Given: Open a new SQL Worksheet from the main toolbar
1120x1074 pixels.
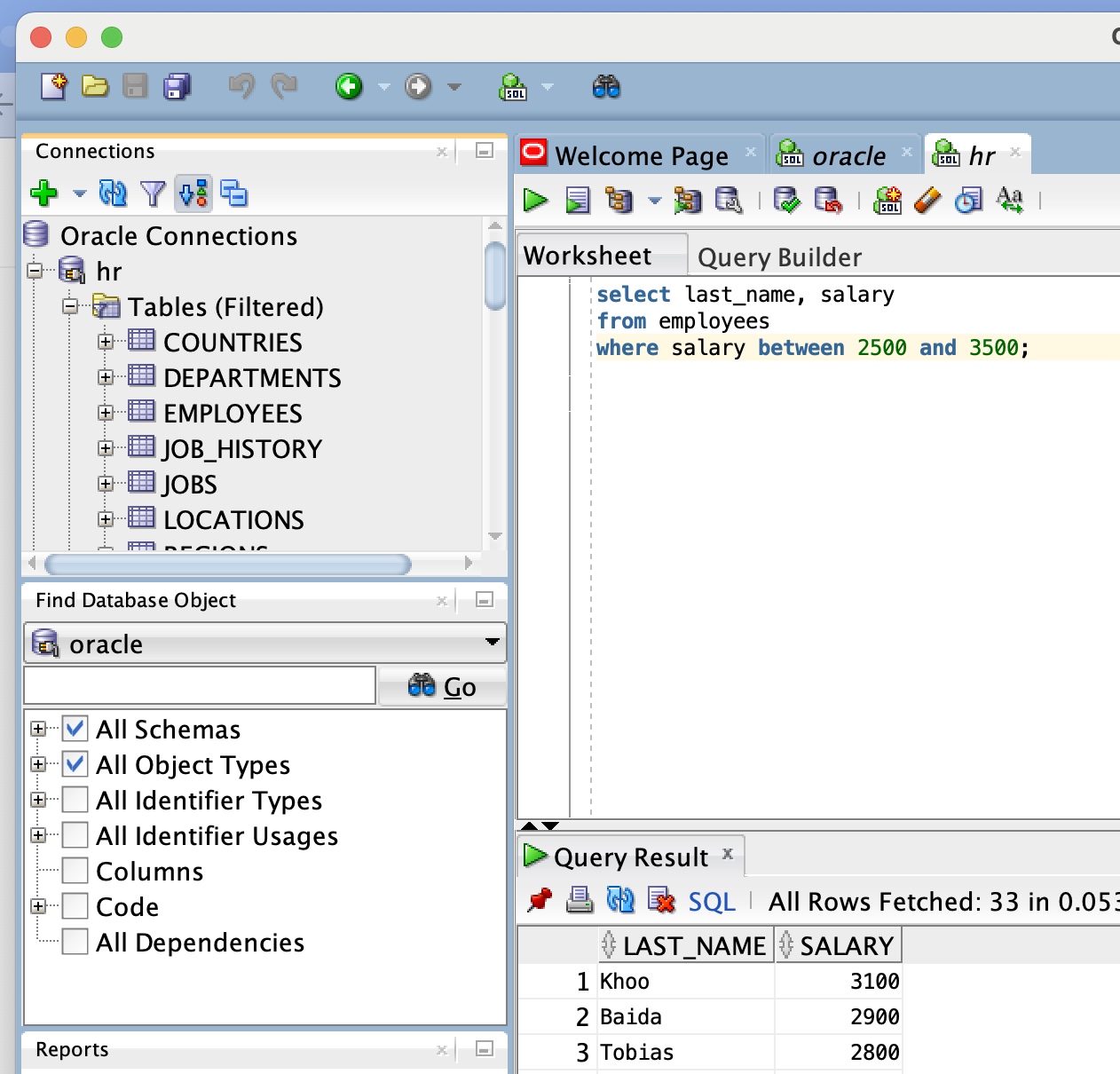Looking at the screenshot, I should tap(513, 86).
